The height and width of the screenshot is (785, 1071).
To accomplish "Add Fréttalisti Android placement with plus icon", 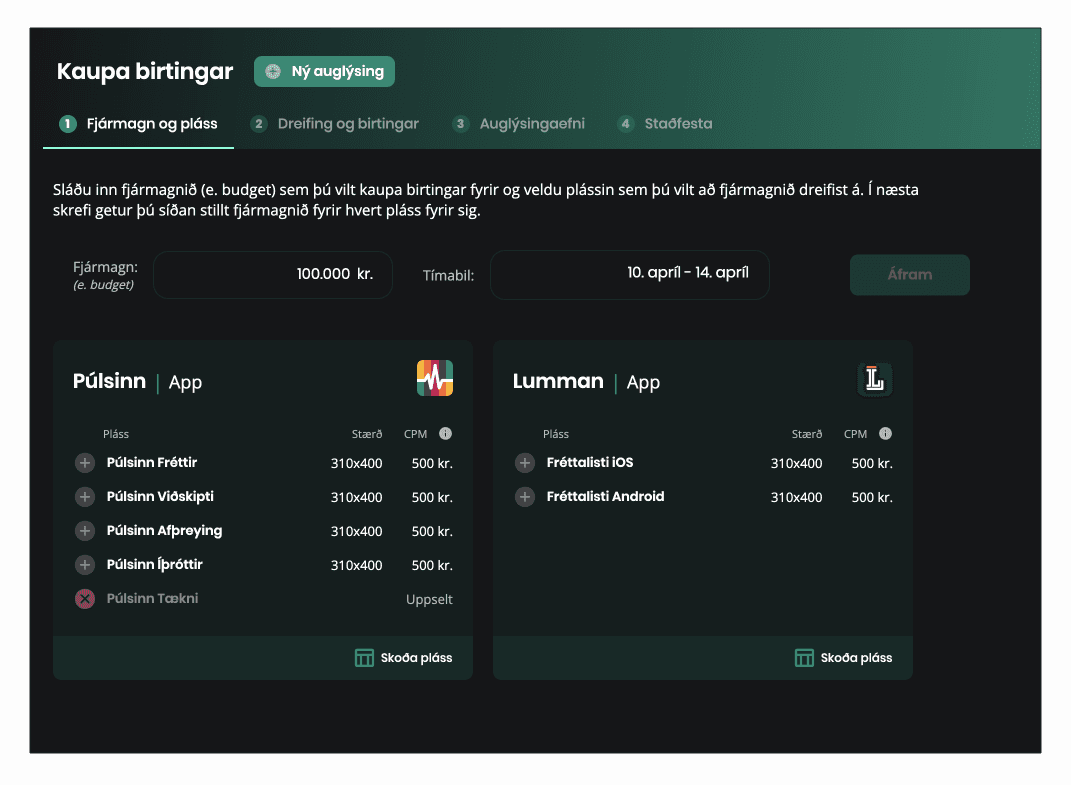I will pos(525,497).
